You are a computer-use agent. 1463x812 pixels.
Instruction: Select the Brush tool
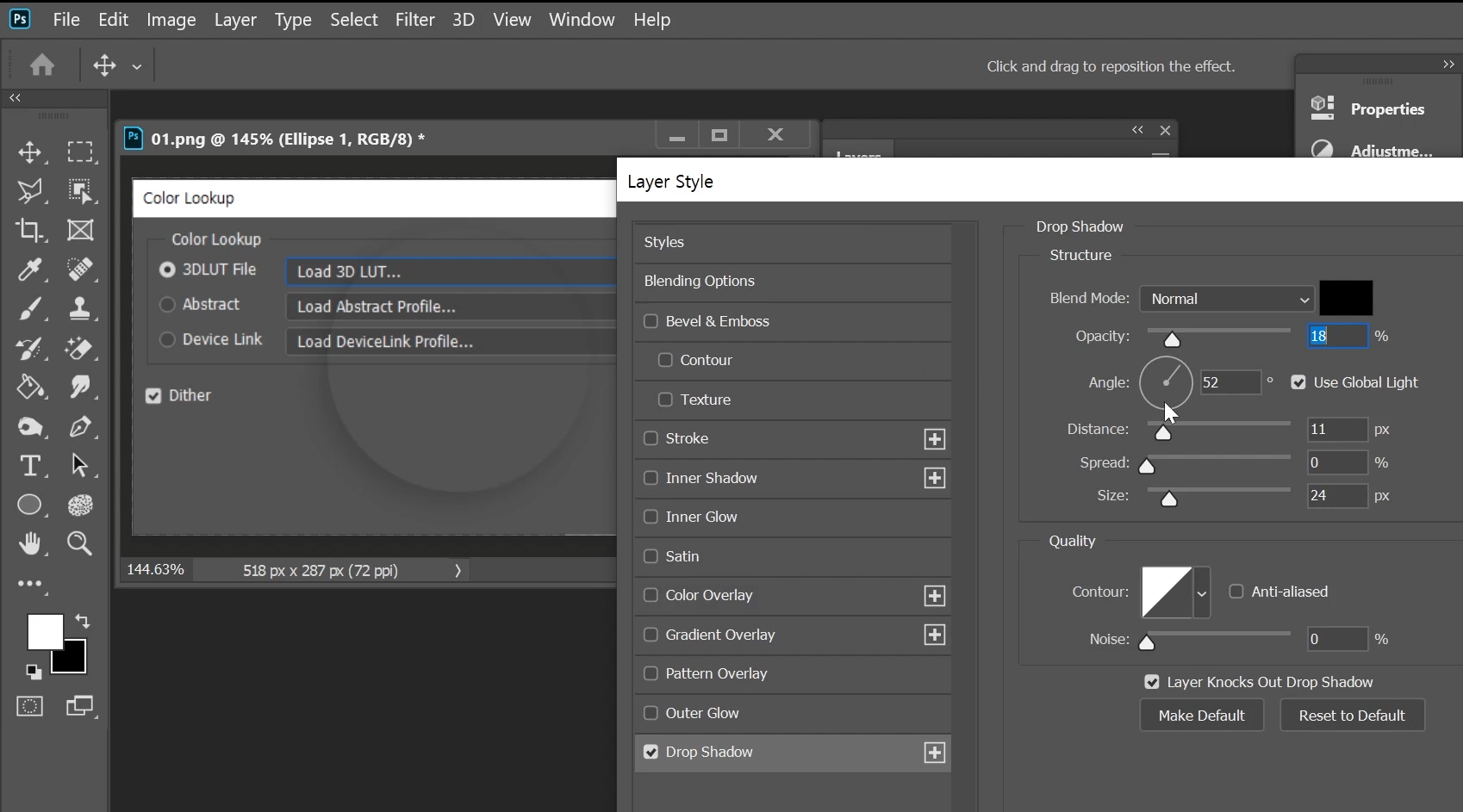coord(30,308)
